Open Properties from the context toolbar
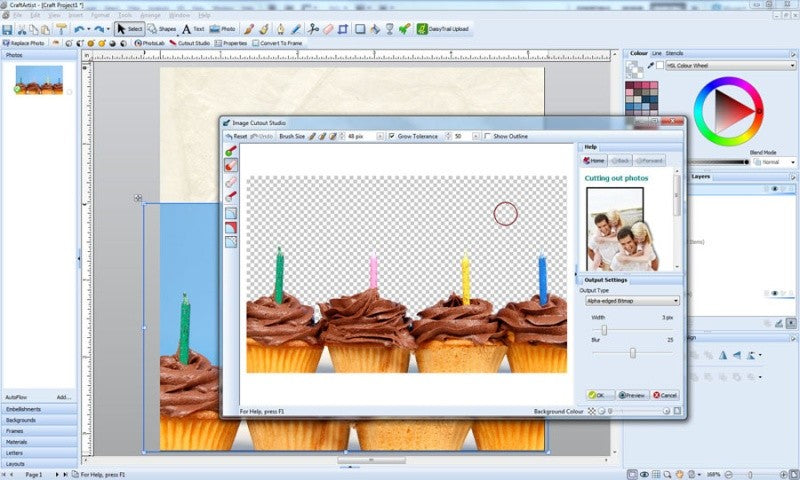This screenshot has width=800, height=480. (231, 43)
